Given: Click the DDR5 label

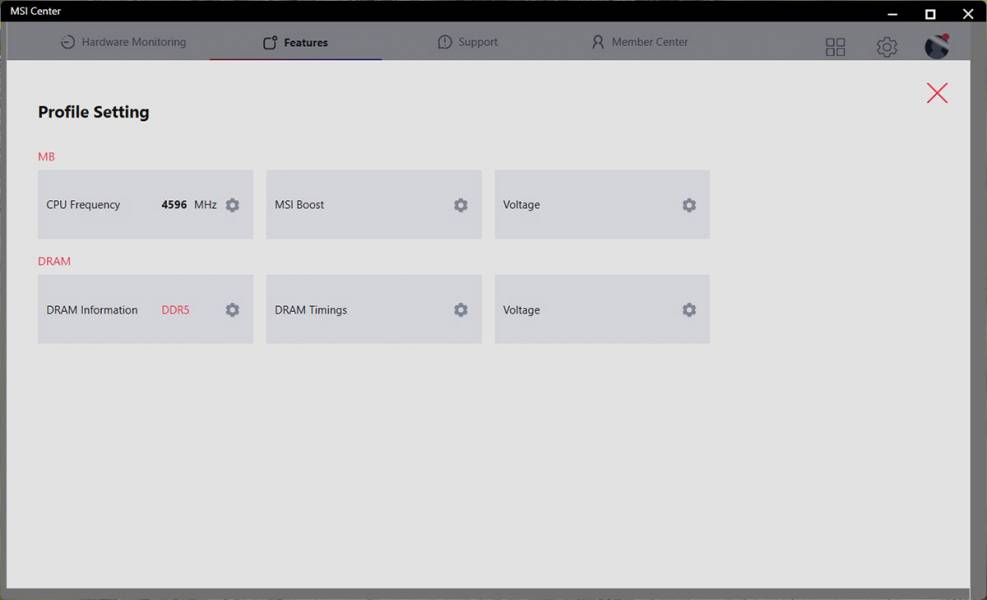Looking at the screenshot, I should pyautogui.click(x=176, y=310).
